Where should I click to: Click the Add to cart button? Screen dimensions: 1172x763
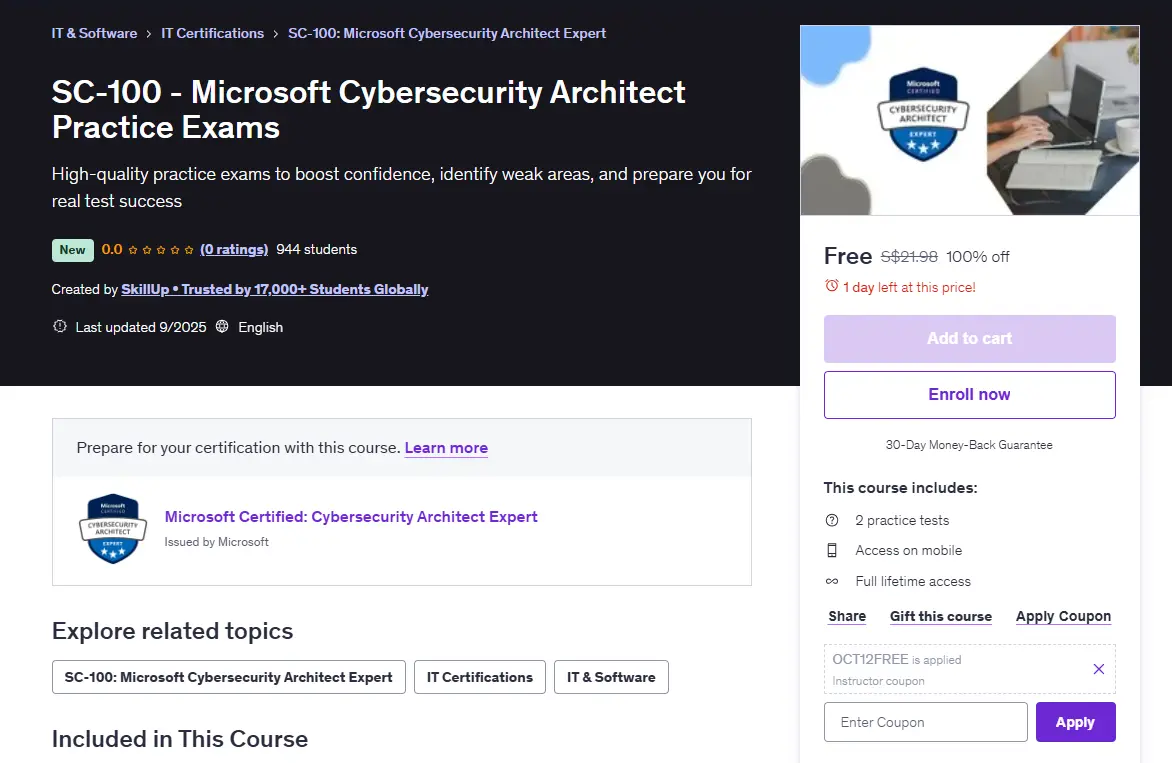coord(969,339)
